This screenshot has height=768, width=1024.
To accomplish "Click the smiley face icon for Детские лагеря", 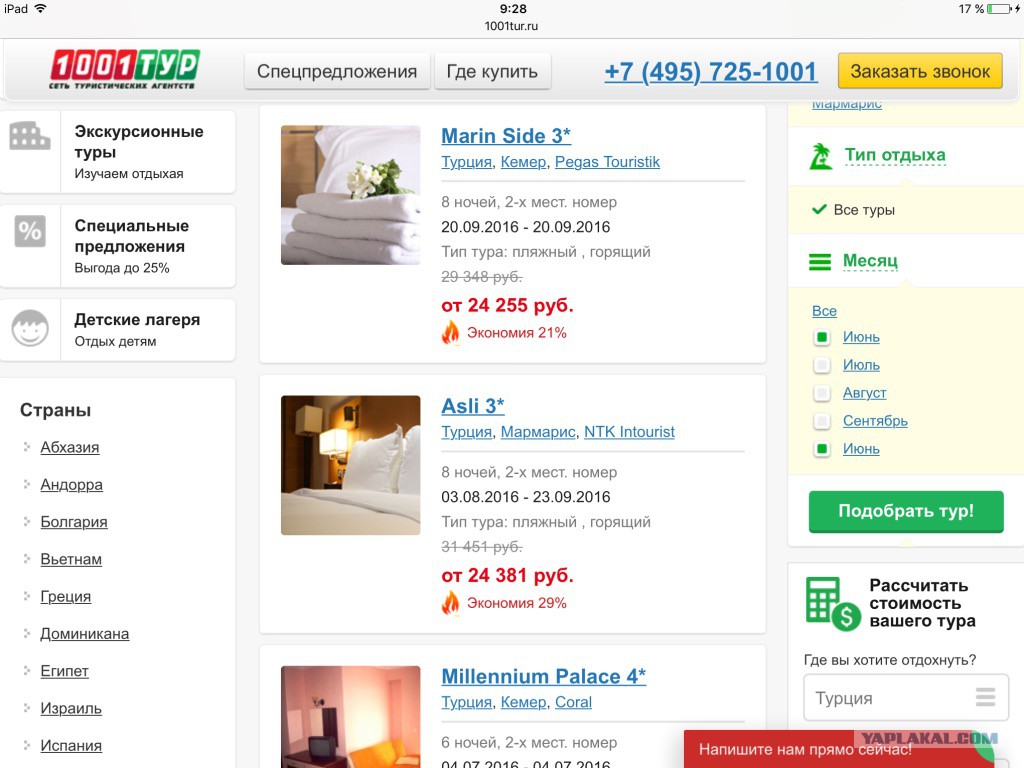I will 30,328.
